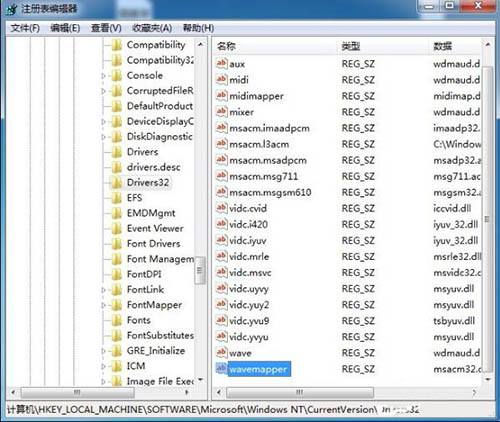Open the 收藏夹(A) menu
Viewport: 500px width, 422px height.
[152, 28]
